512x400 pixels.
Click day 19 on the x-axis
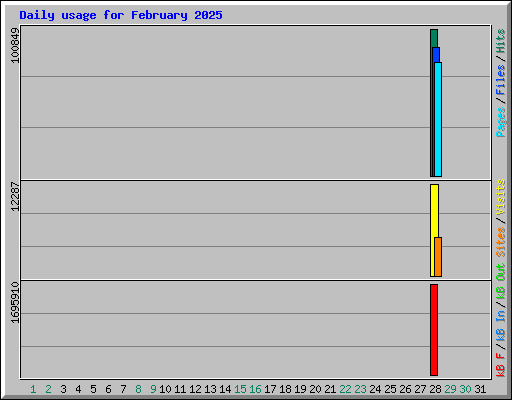[x=300, y=389]
